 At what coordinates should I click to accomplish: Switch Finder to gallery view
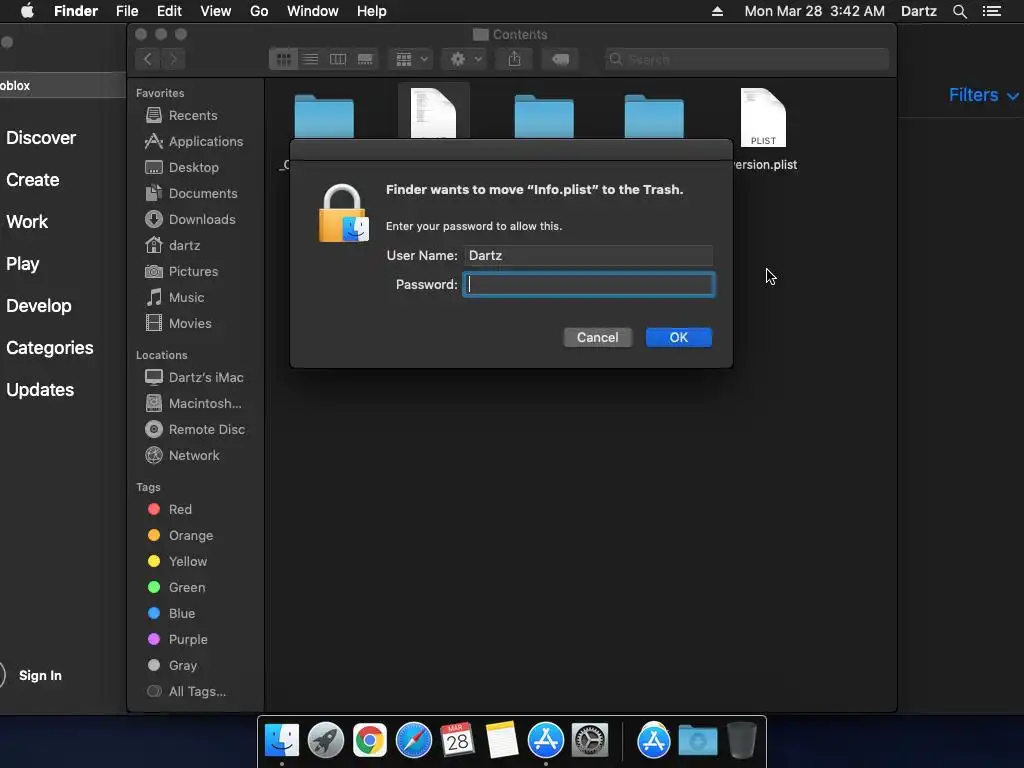coord(365,59)
